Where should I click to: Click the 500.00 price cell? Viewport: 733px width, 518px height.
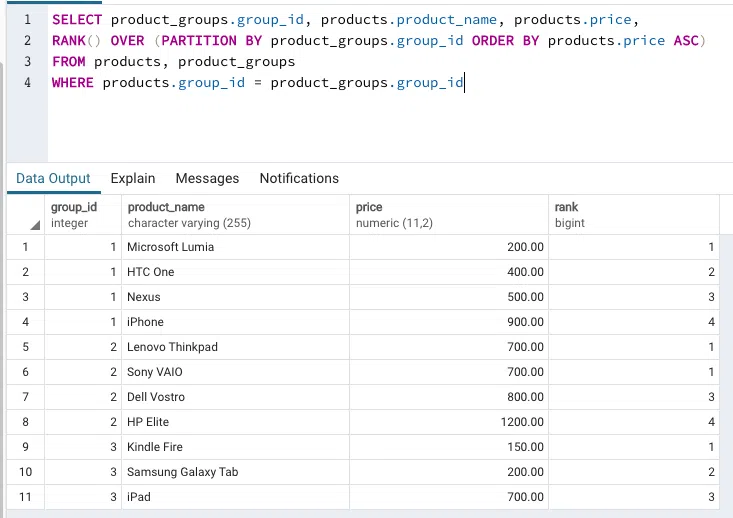pos(449,297)
